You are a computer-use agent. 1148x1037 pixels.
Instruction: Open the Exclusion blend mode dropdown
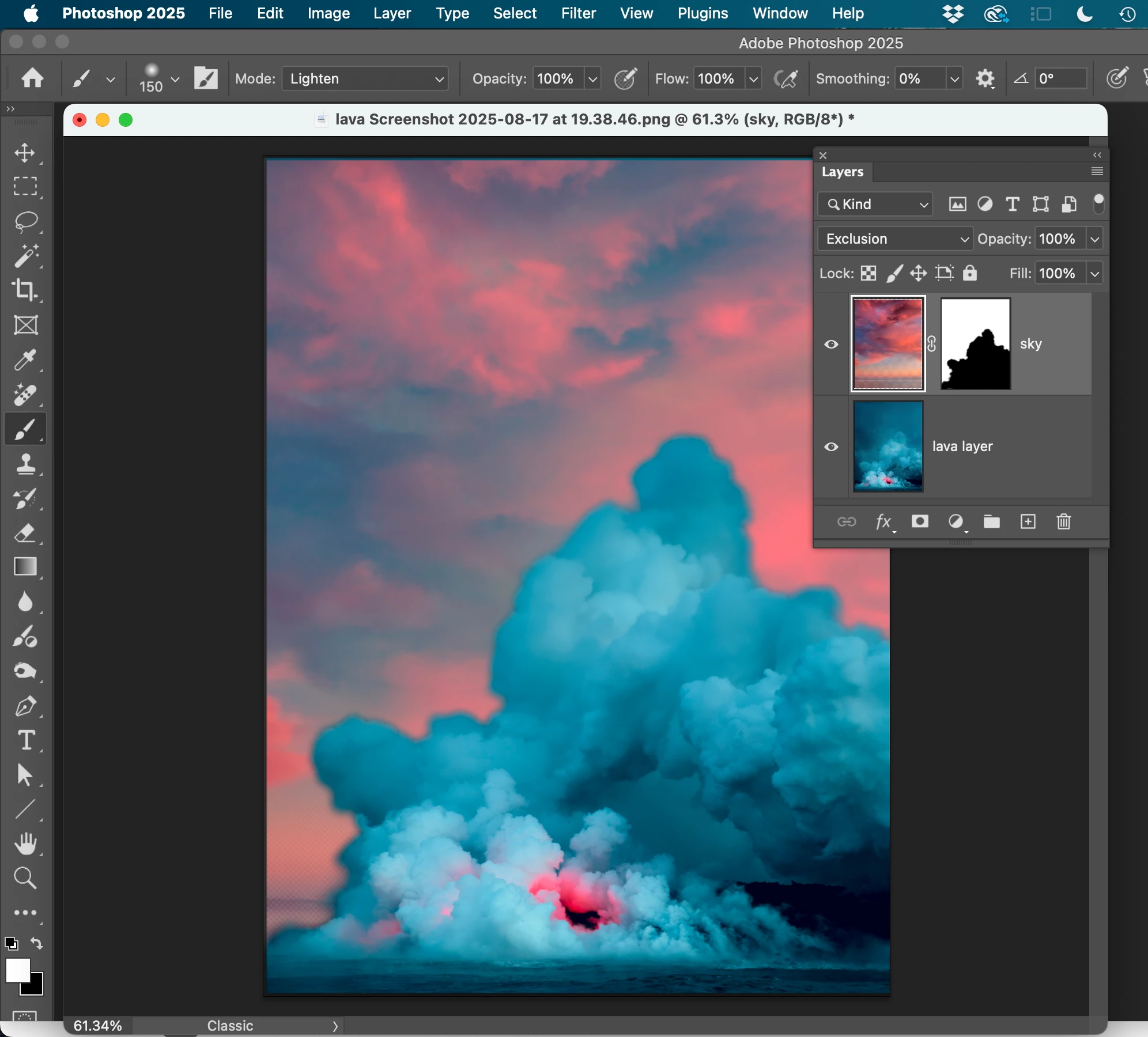895,239
